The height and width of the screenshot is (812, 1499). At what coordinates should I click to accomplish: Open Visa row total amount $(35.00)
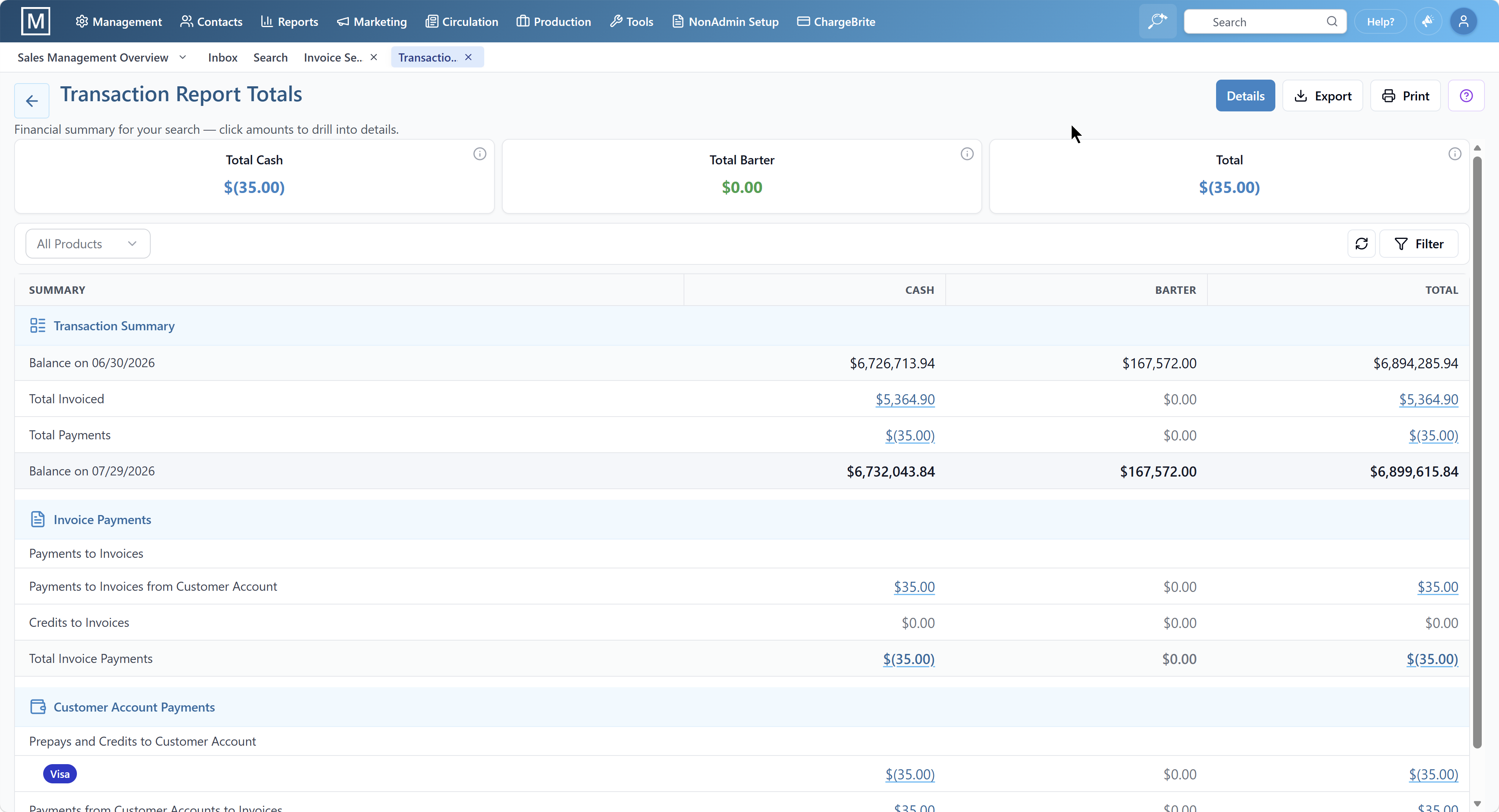click(x=1433, y=774)
